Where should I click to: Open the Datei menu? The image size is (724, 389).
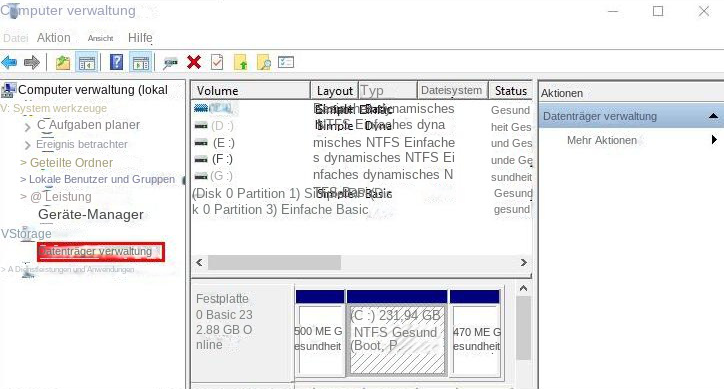coord(15,38)
